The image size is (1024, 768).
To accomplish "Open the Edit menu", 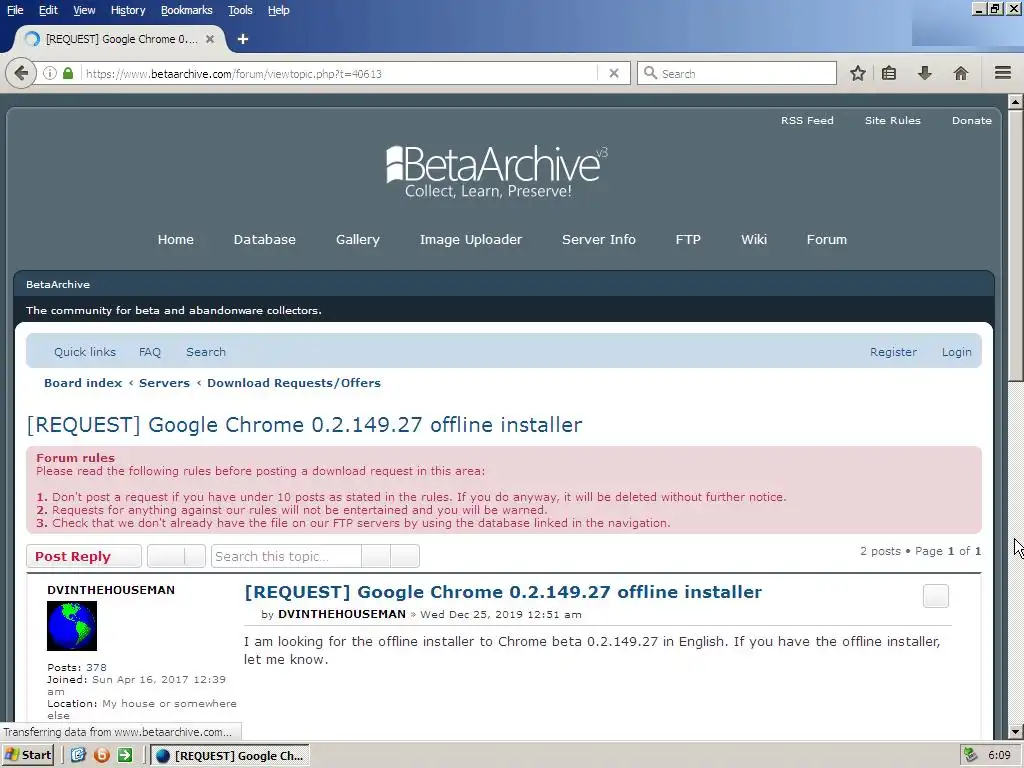I will pyautogui.click(x=48, y=10).
